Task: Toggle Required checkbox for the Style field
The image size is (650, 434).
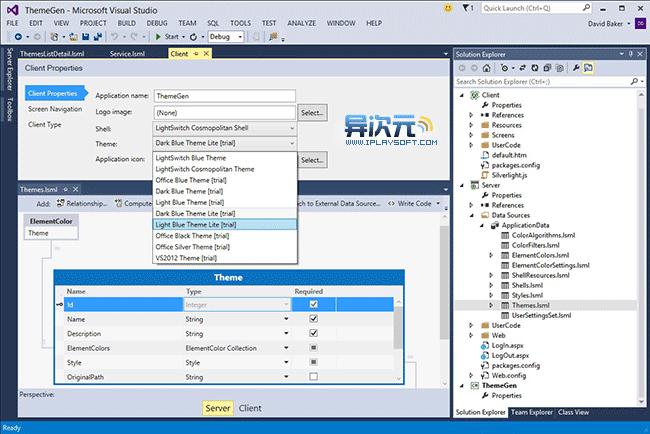Action: tap(313, 362)
